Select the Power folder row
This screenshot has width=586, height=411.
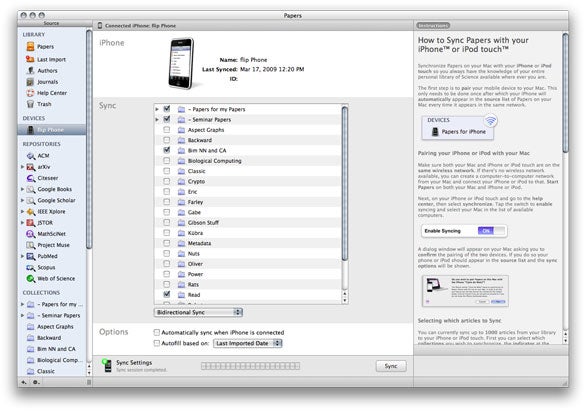tap(247, 274)
